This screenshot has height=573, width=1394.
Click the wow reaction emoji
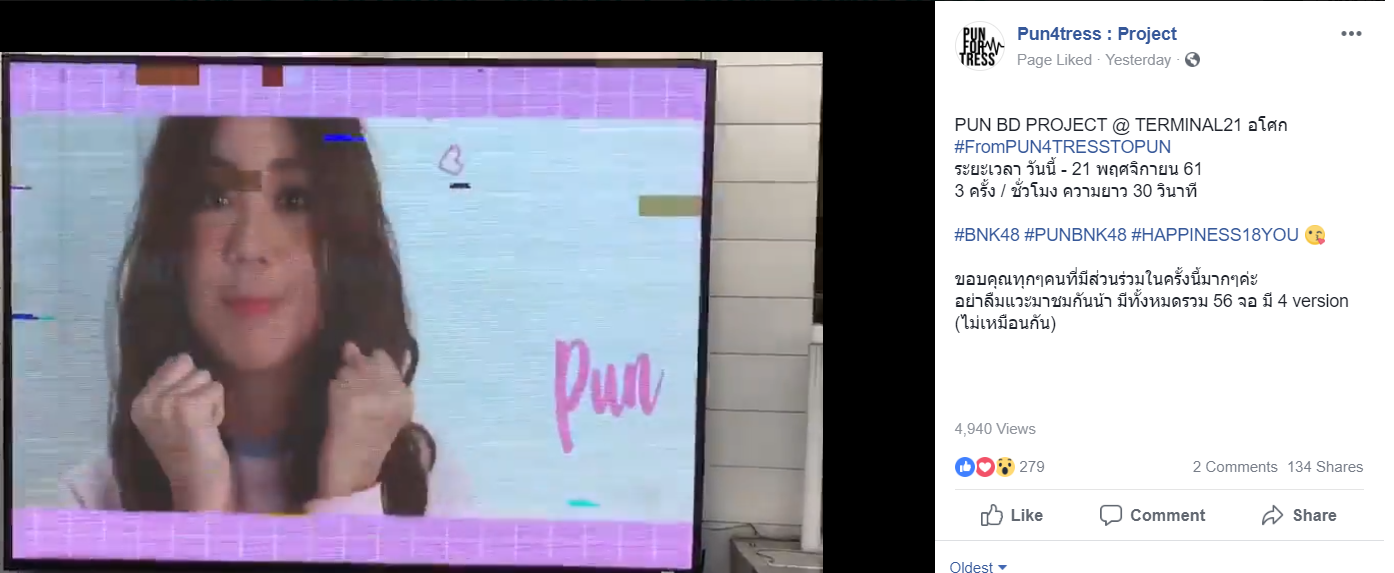(1005, 467)
